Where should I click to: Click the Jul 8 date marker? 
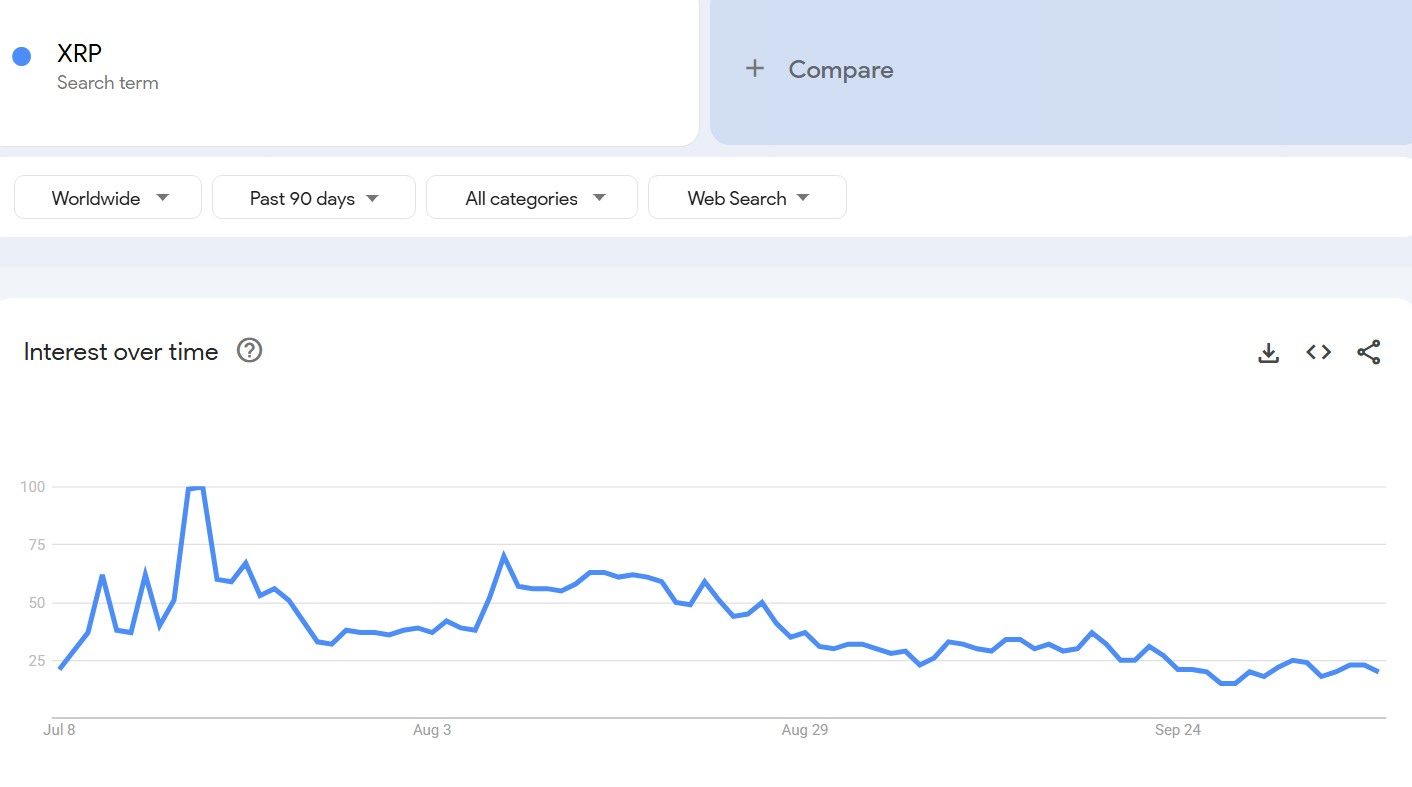point(59,729)
